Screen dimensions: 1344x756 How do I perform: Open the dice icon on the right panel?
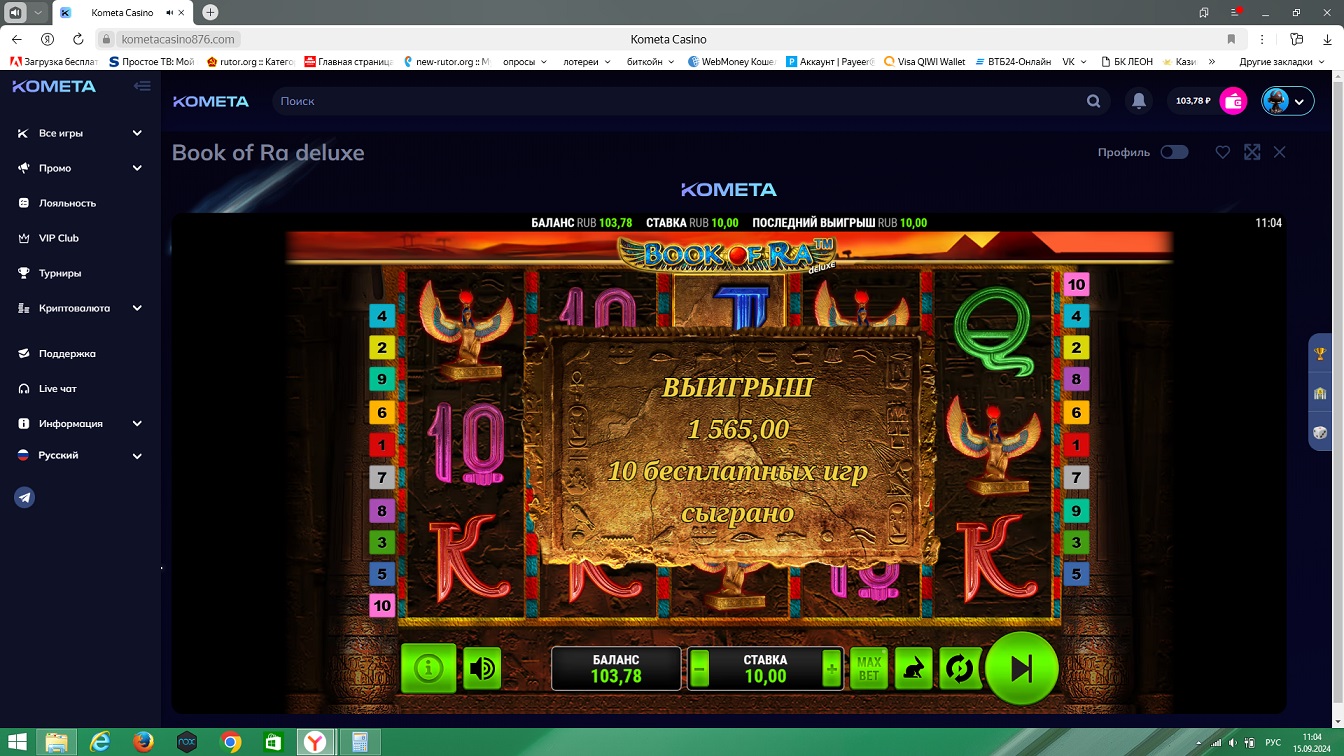pos(1320,433)
